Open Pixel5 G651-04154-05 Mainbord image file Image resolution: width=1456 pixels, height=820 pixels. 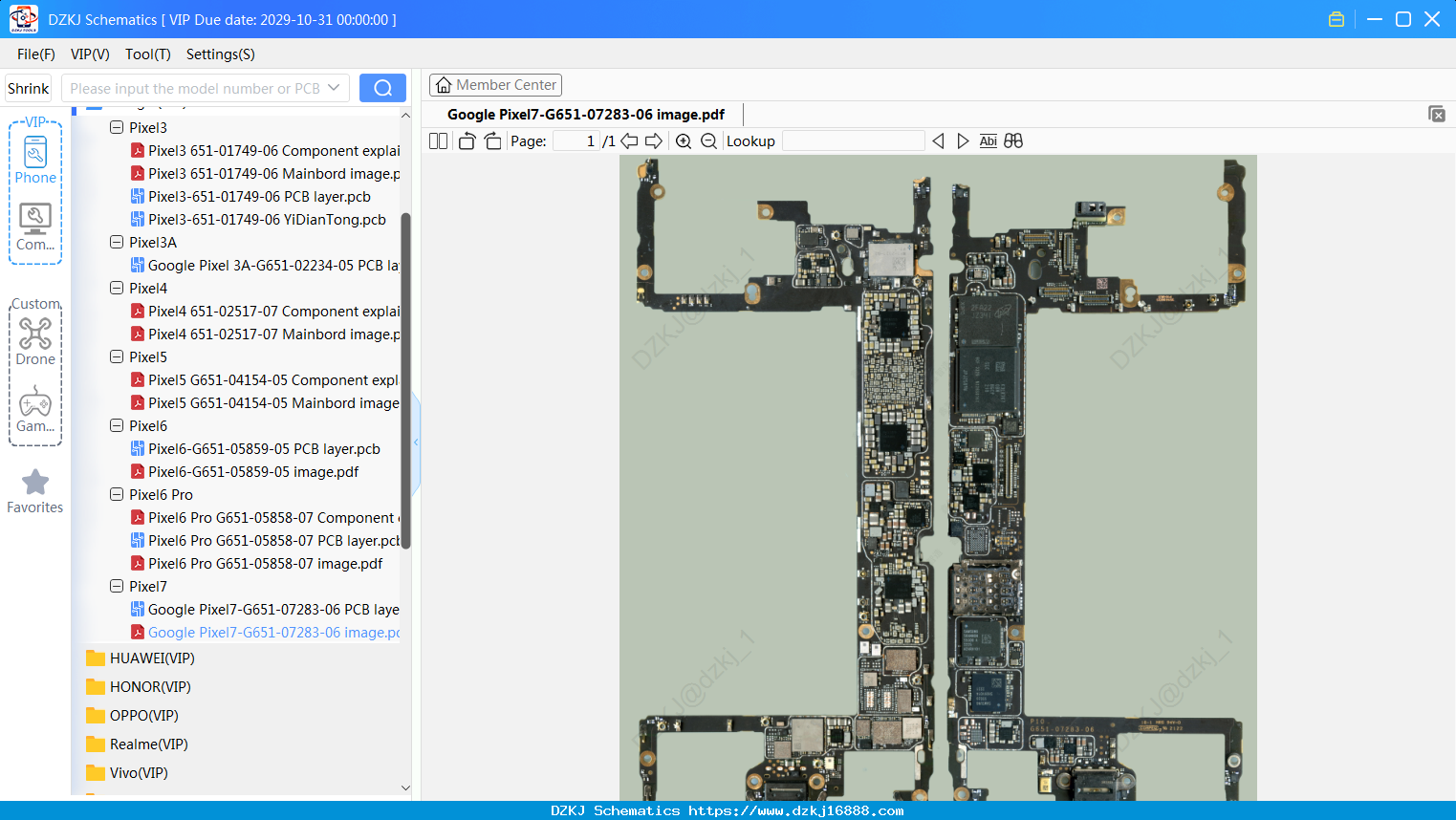265,402
